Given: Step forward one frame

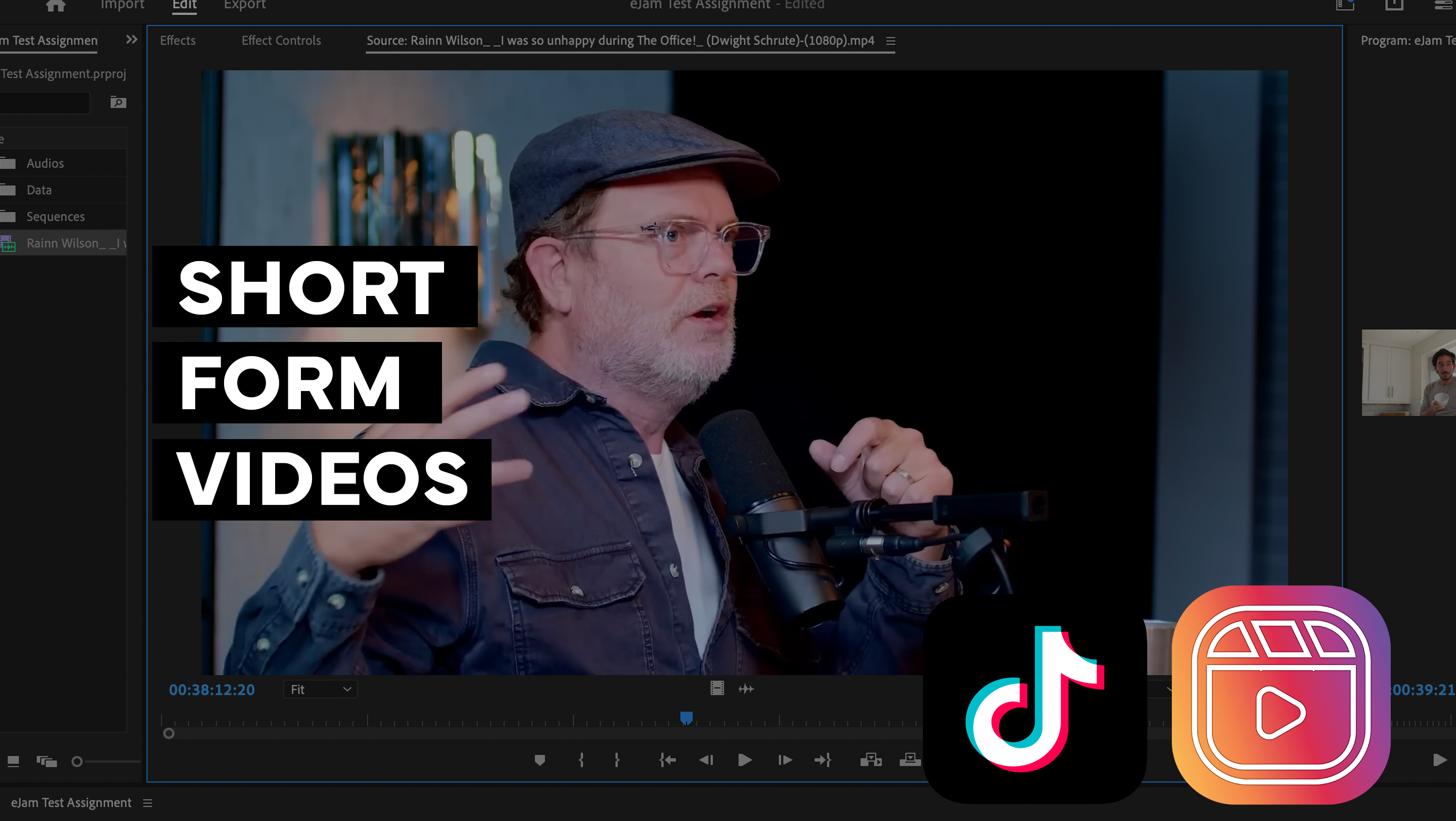Looking at the screenshot, I should [785, 760].
